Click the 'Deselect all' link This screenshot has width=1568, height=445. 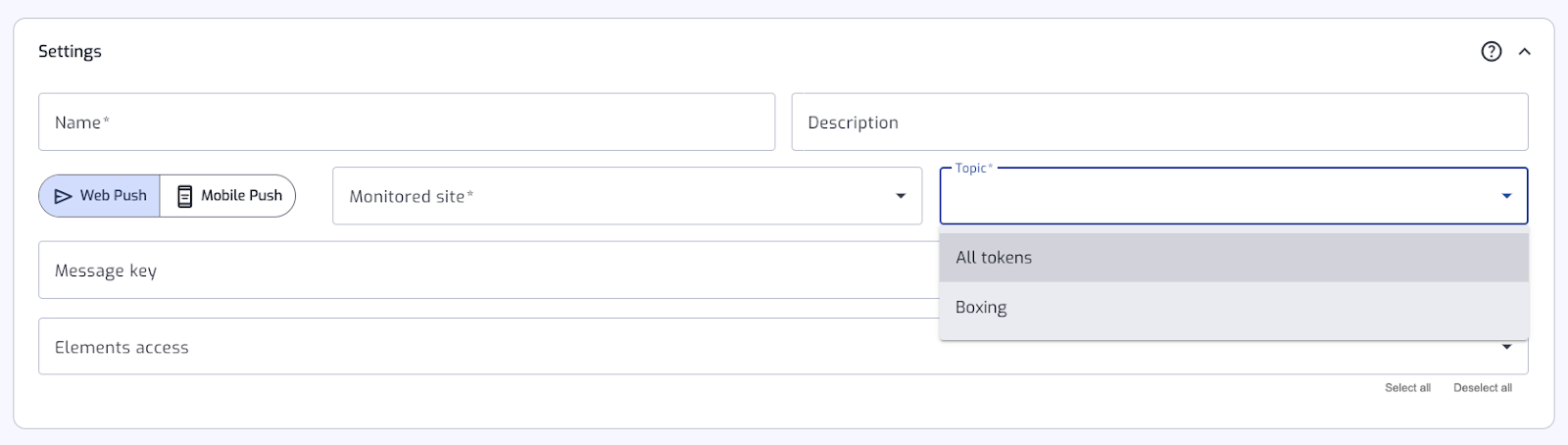pos(1482,388)
